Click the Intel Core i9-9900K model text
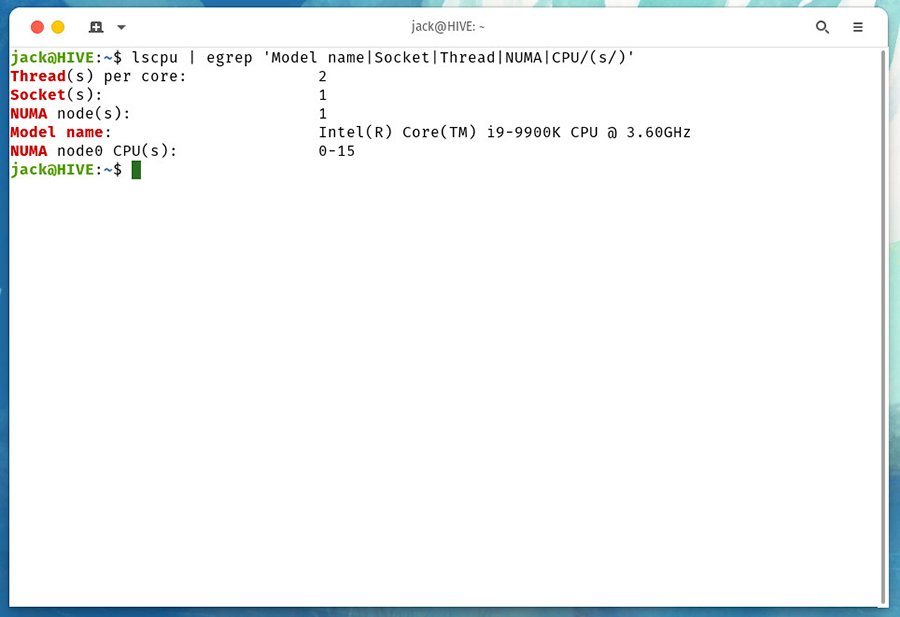This screenshot has height=617, width=900. coord(504,132)
